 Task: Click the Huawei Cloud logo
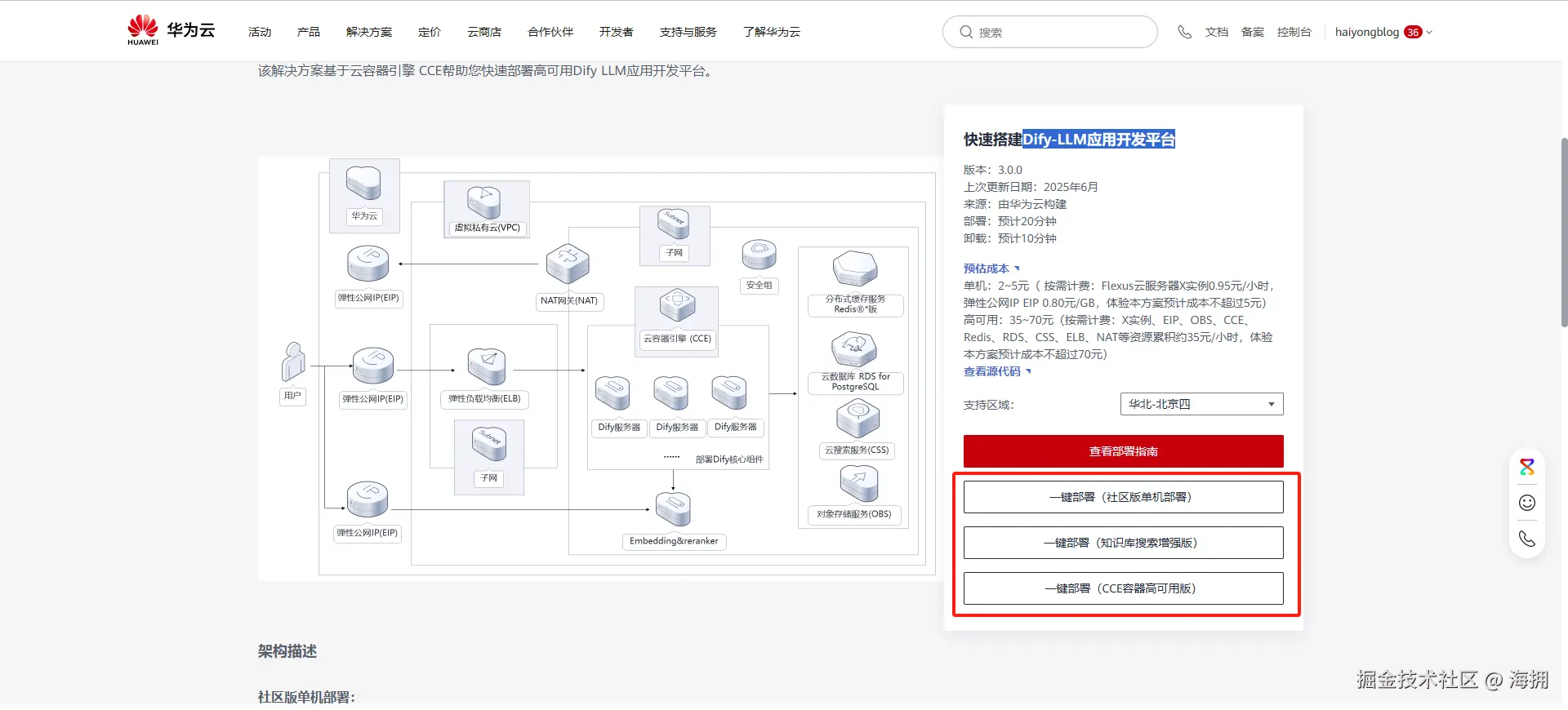pos(171,30)
